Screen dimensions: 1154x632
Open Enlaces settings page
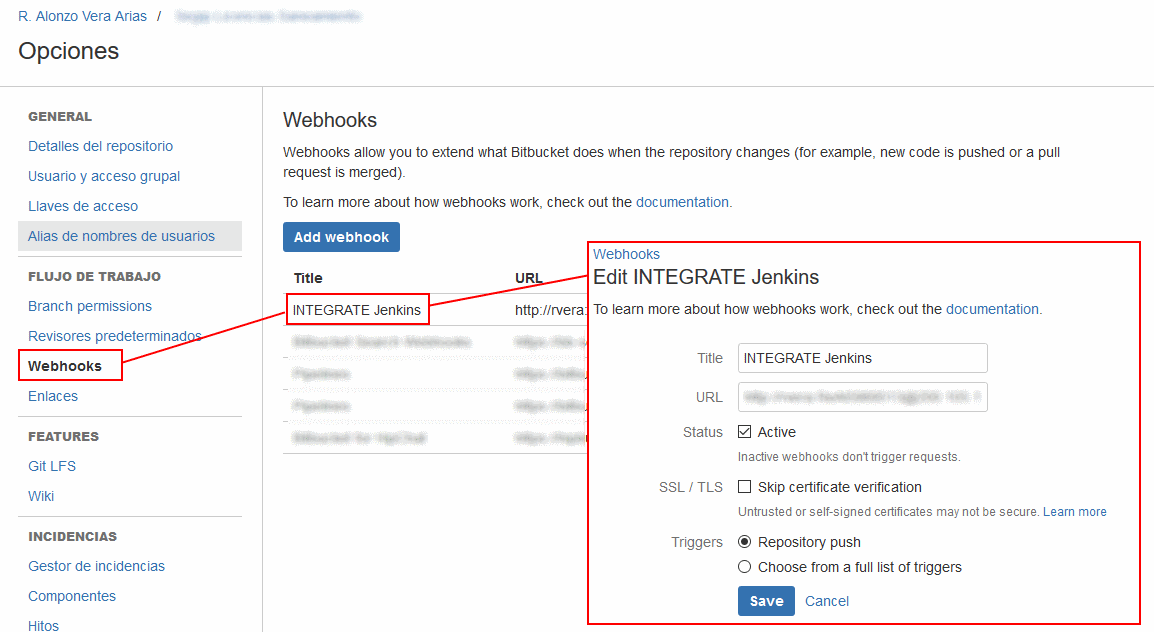click(53, 397)
